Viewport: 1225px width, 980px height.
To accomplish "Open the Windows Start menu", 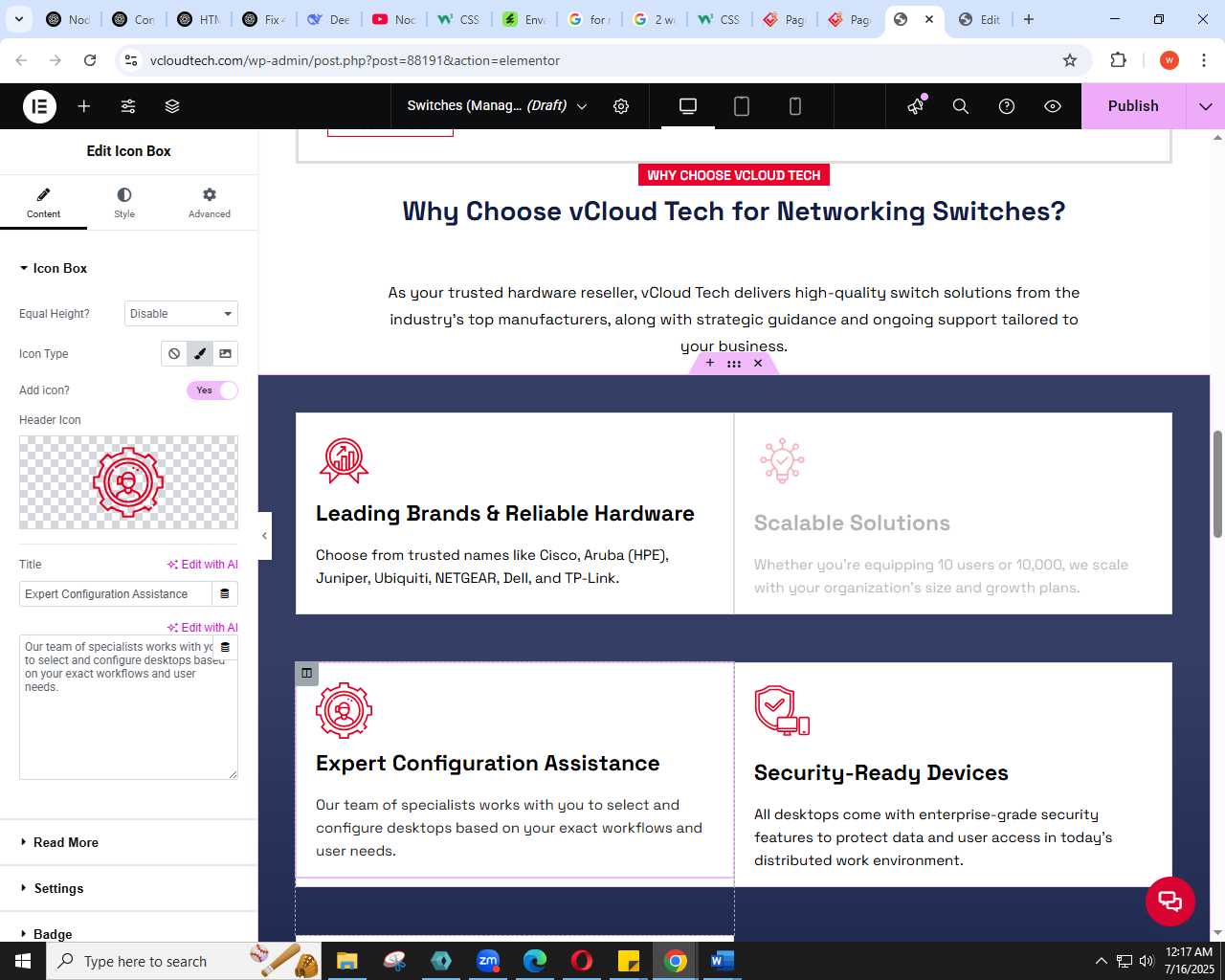I will 23,961.
